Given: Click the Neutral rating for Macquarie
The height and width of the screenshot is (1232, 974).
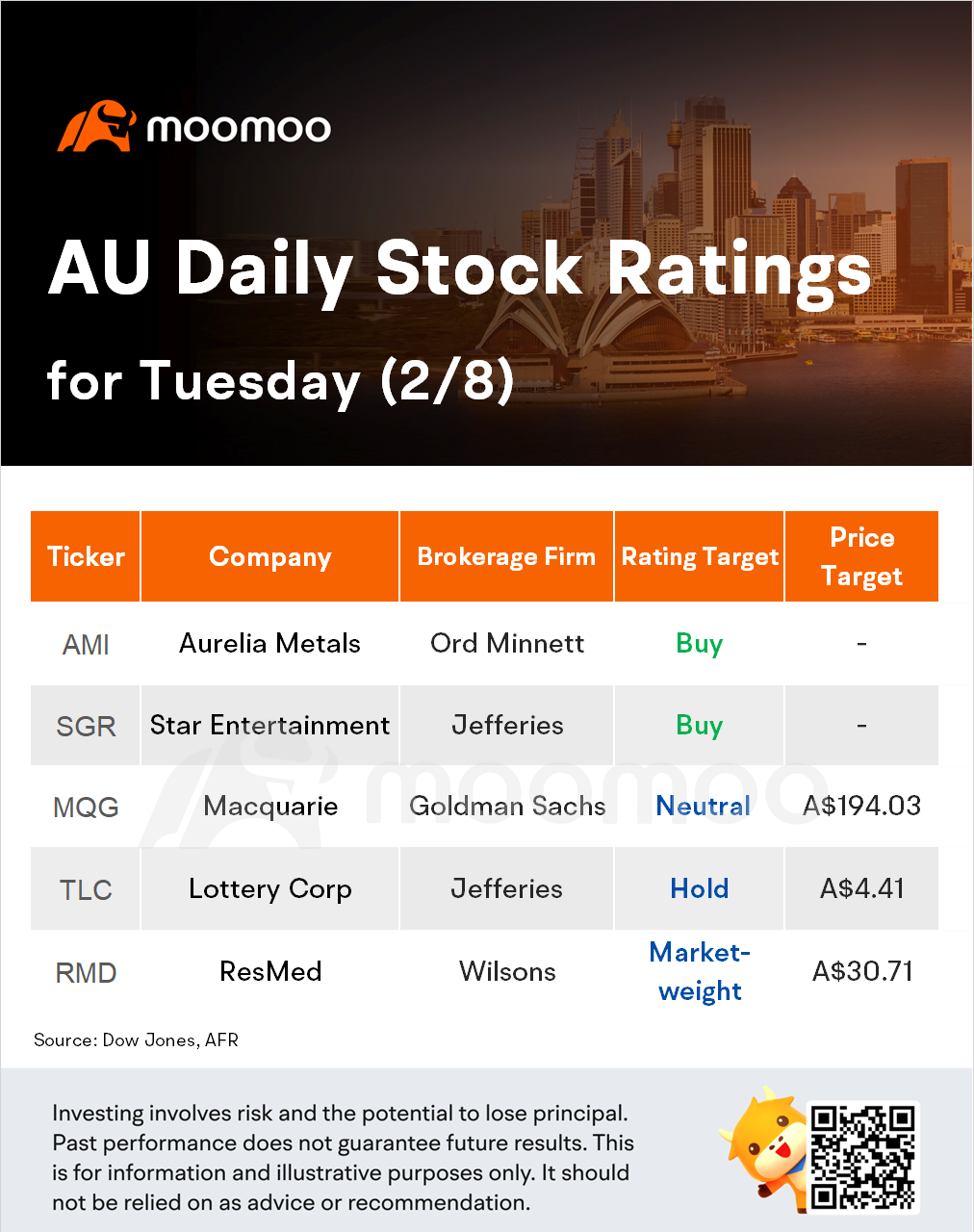Looking at the screenshot, I should 703,807.
